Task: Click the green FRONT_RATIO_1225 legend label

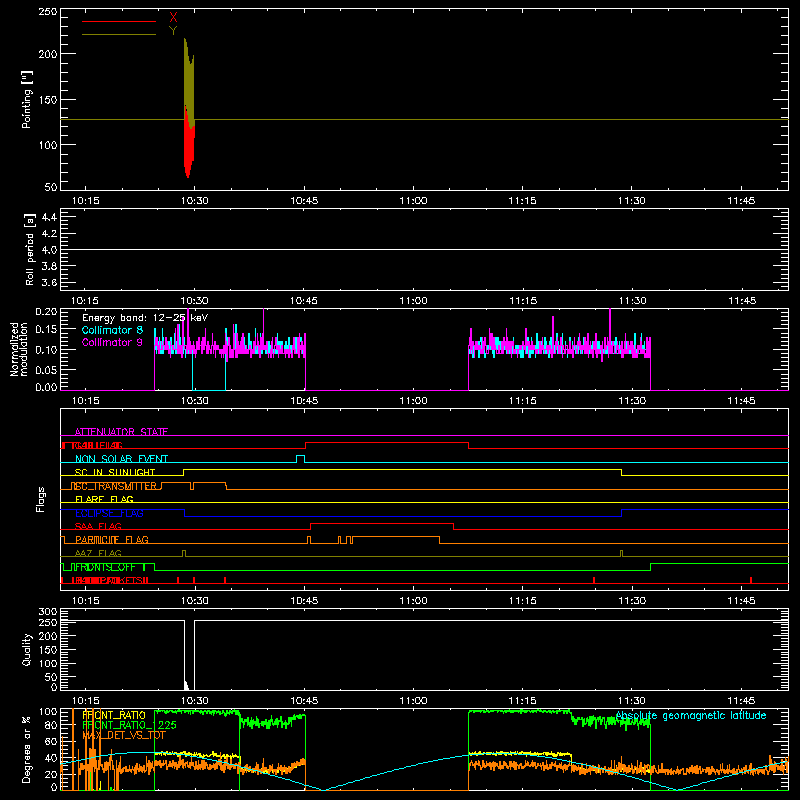Action: point(130,725)
